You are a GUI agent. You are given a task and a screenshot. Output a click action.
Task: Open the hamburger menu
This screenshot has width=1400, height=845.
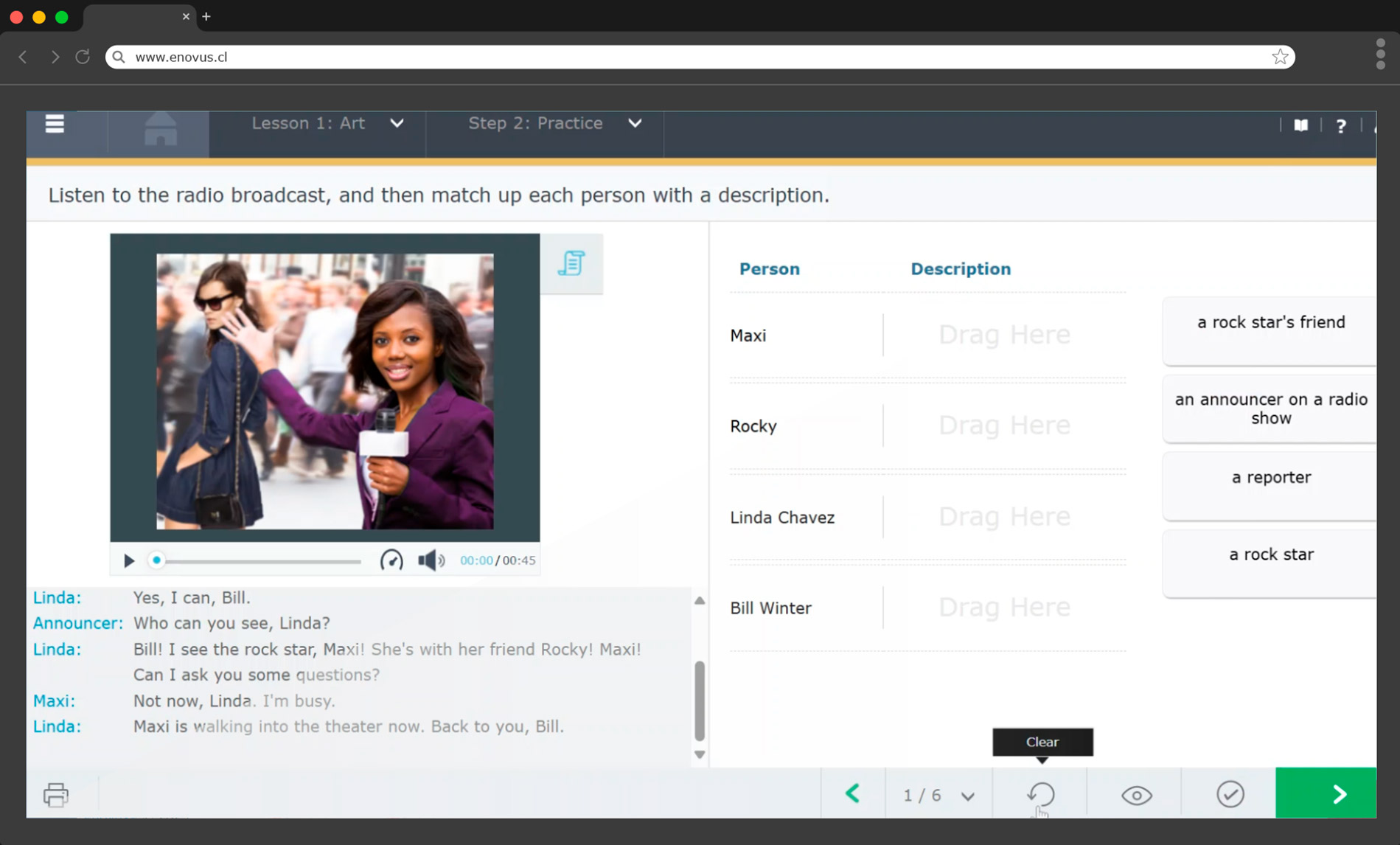55,124
